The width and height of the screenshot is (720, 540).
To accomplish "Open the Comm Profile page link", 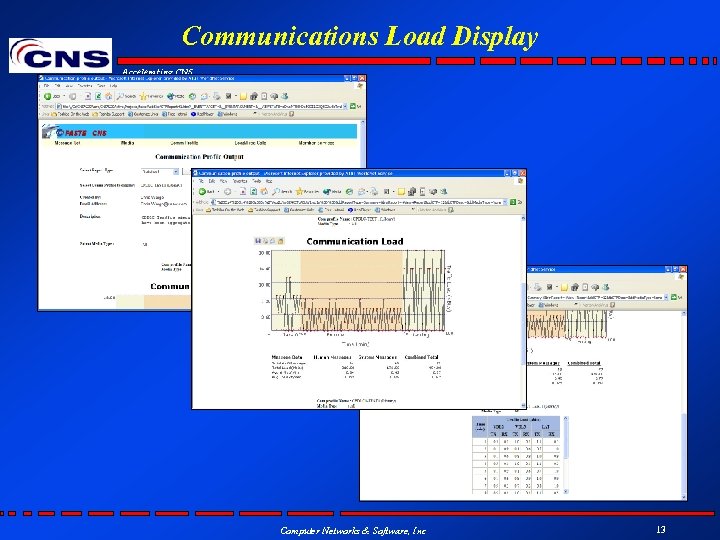I will pyautogui.click(x=185, y=143).
